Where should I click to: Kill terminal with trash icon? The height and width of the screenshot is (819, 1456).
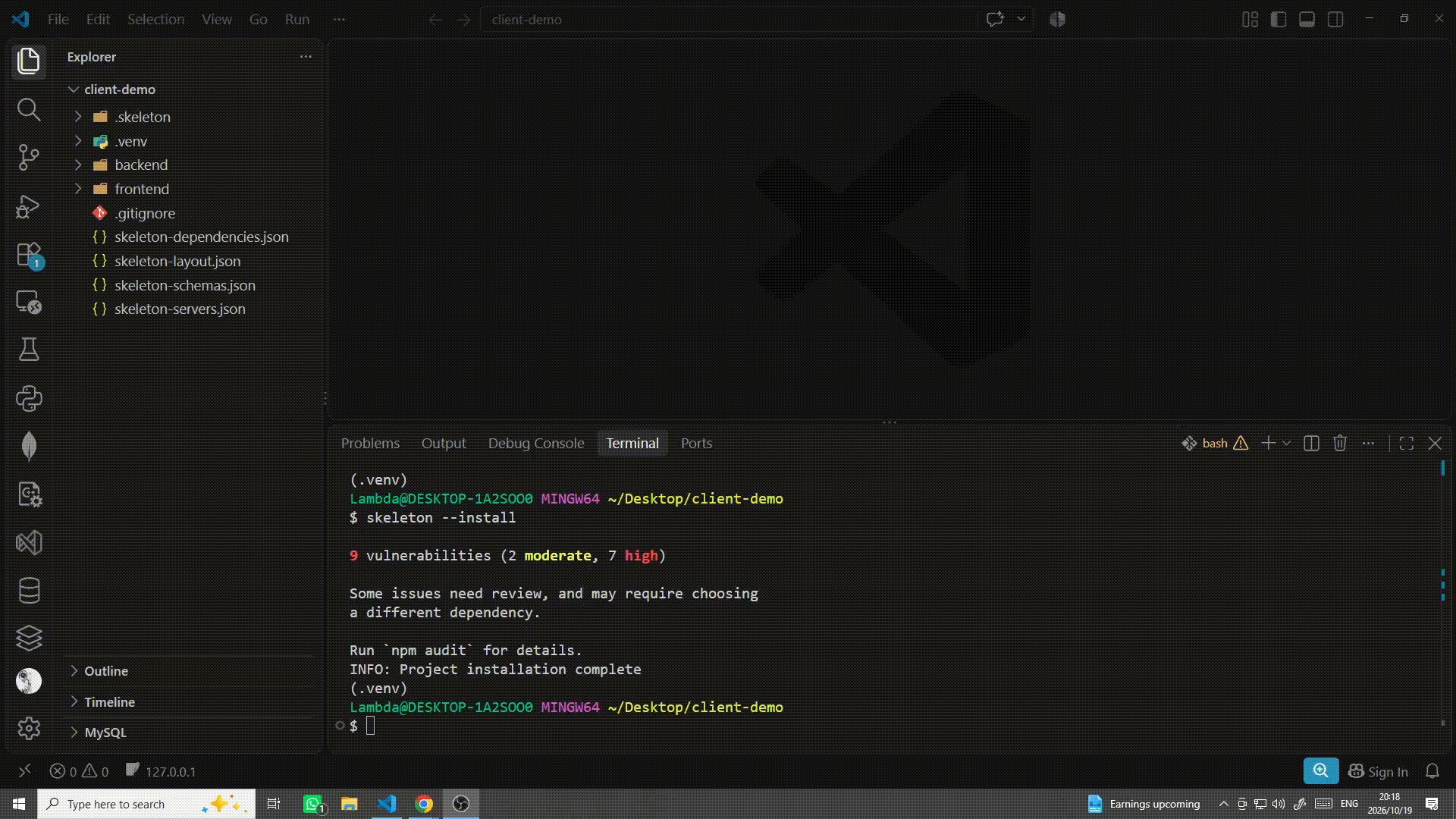(x=1340, y=444)
